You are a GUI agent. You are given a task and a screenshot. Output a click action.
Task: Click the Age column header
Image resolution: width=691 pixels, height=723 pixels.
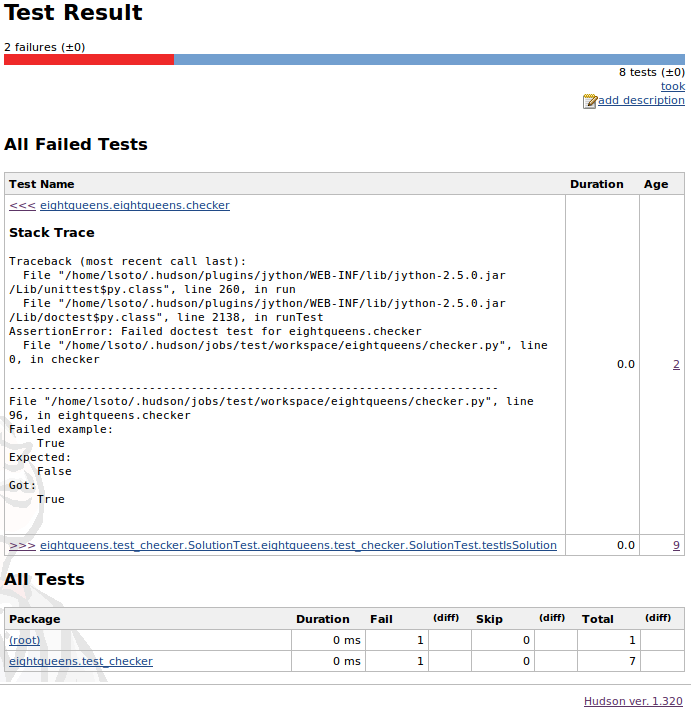click(x=656, y=184)
